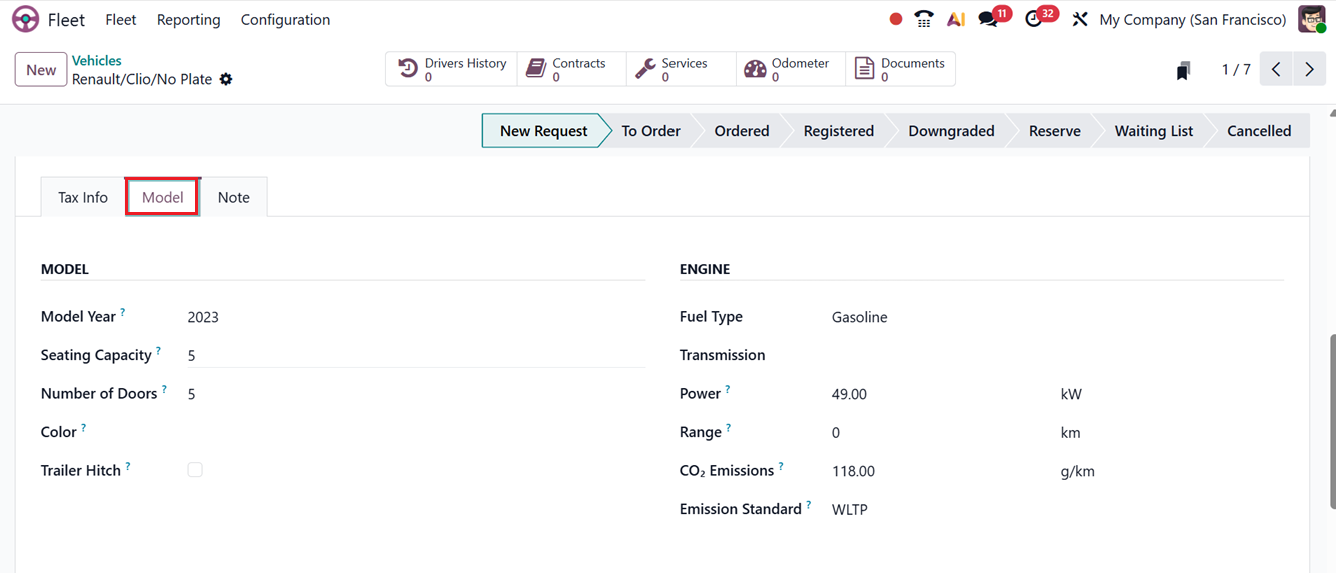Open the Vehicles breadcrumb link

click(97, 61)
